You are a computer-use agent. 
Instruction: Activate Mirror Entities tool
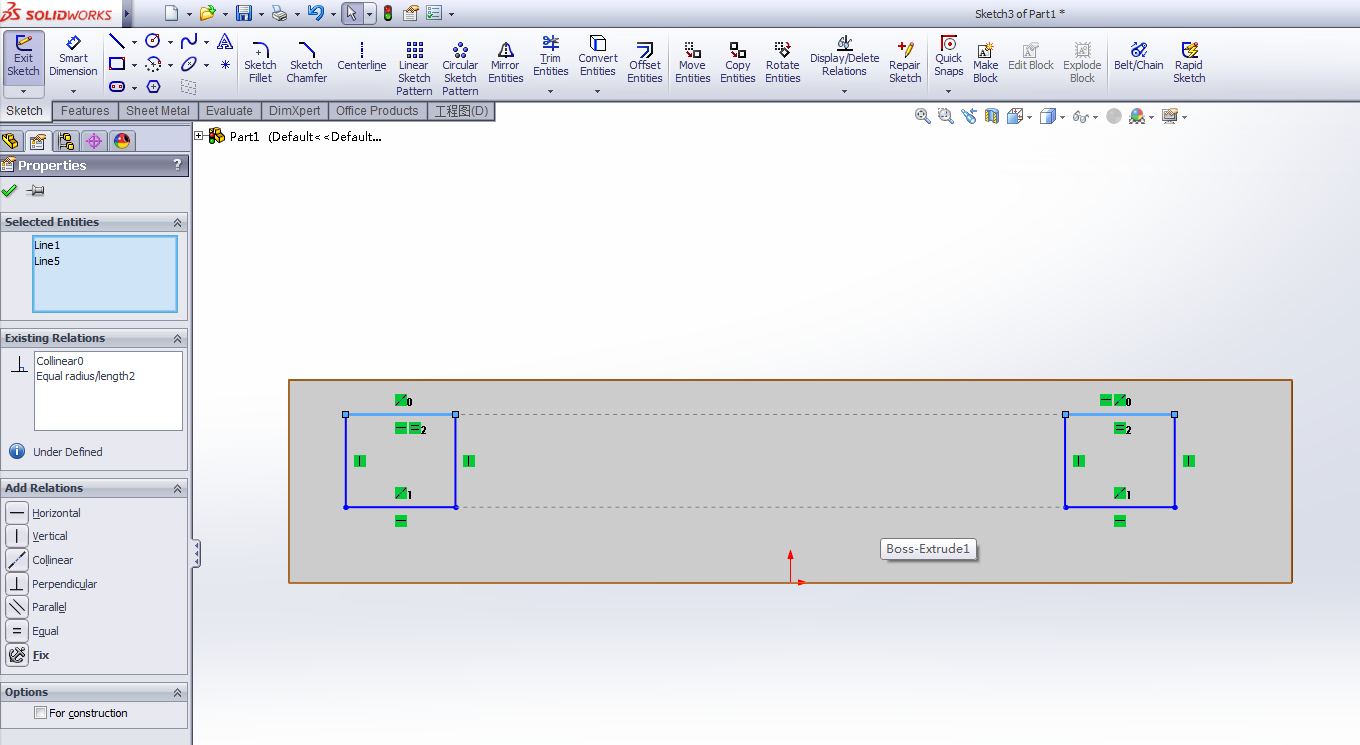(x=505, y=64)
